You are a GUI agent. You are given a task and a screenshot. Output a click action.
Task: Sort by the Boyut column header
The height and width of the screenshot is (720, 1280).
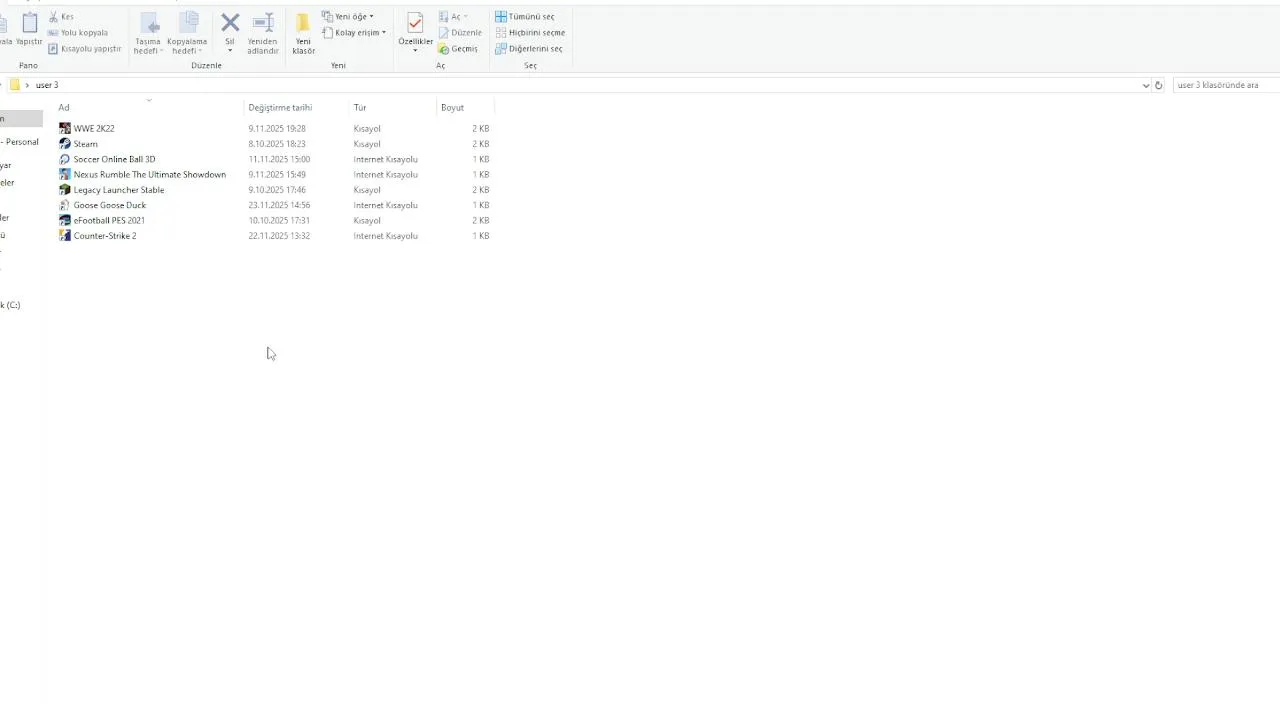tap(452, 108)
